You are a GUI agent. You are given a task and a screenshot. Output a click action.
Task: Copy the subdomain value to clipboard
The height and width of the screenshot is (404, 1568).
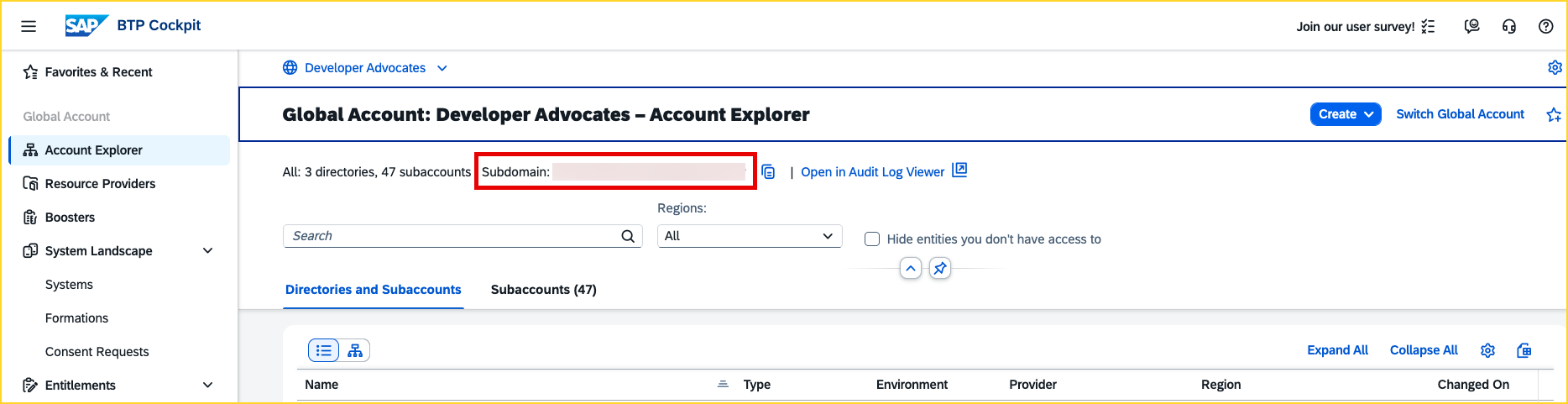click(768, 172)
